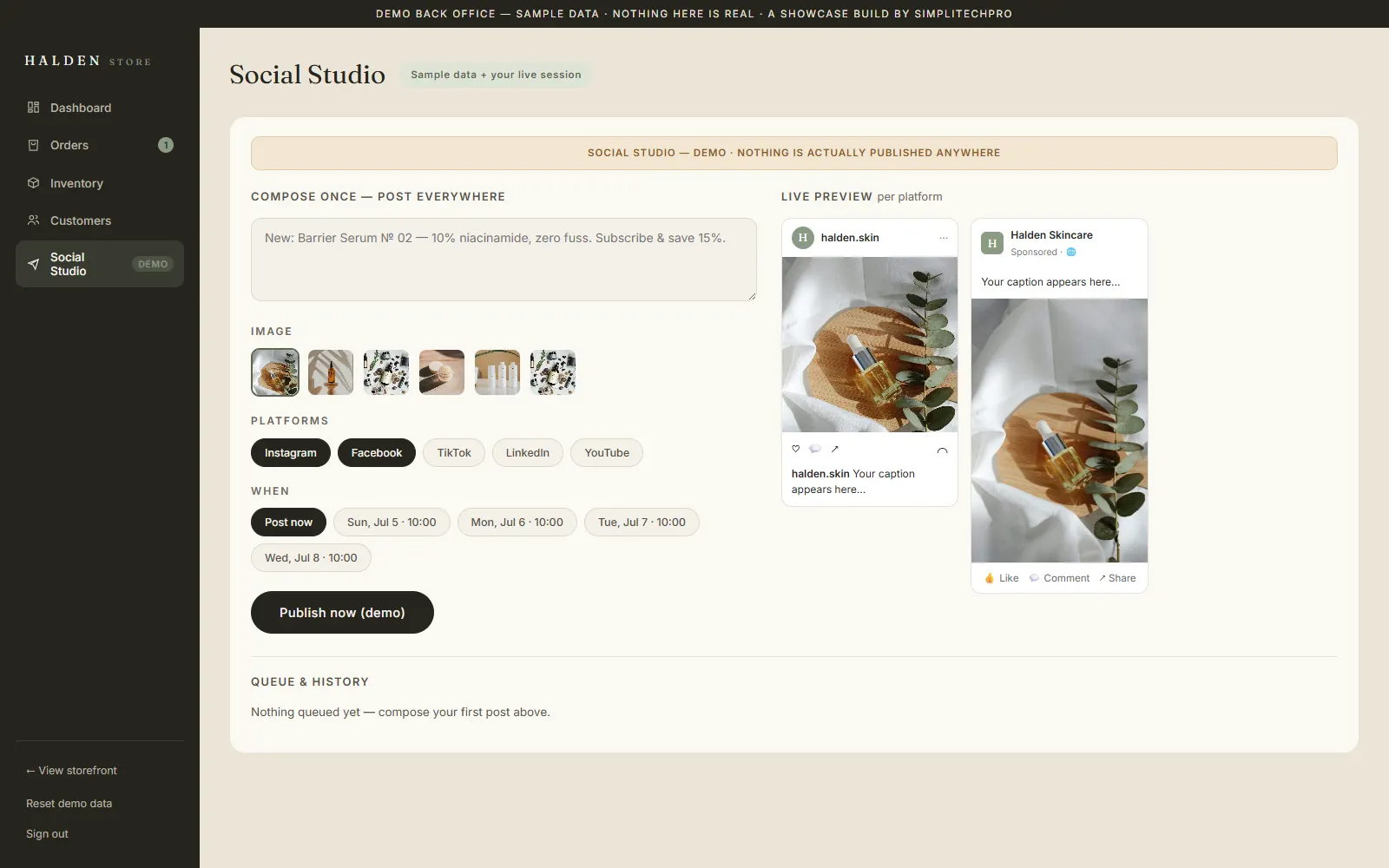1389x868 pixels.
Task: Click the Orders notification badge showing 1
Action: [x=166, y=145]
